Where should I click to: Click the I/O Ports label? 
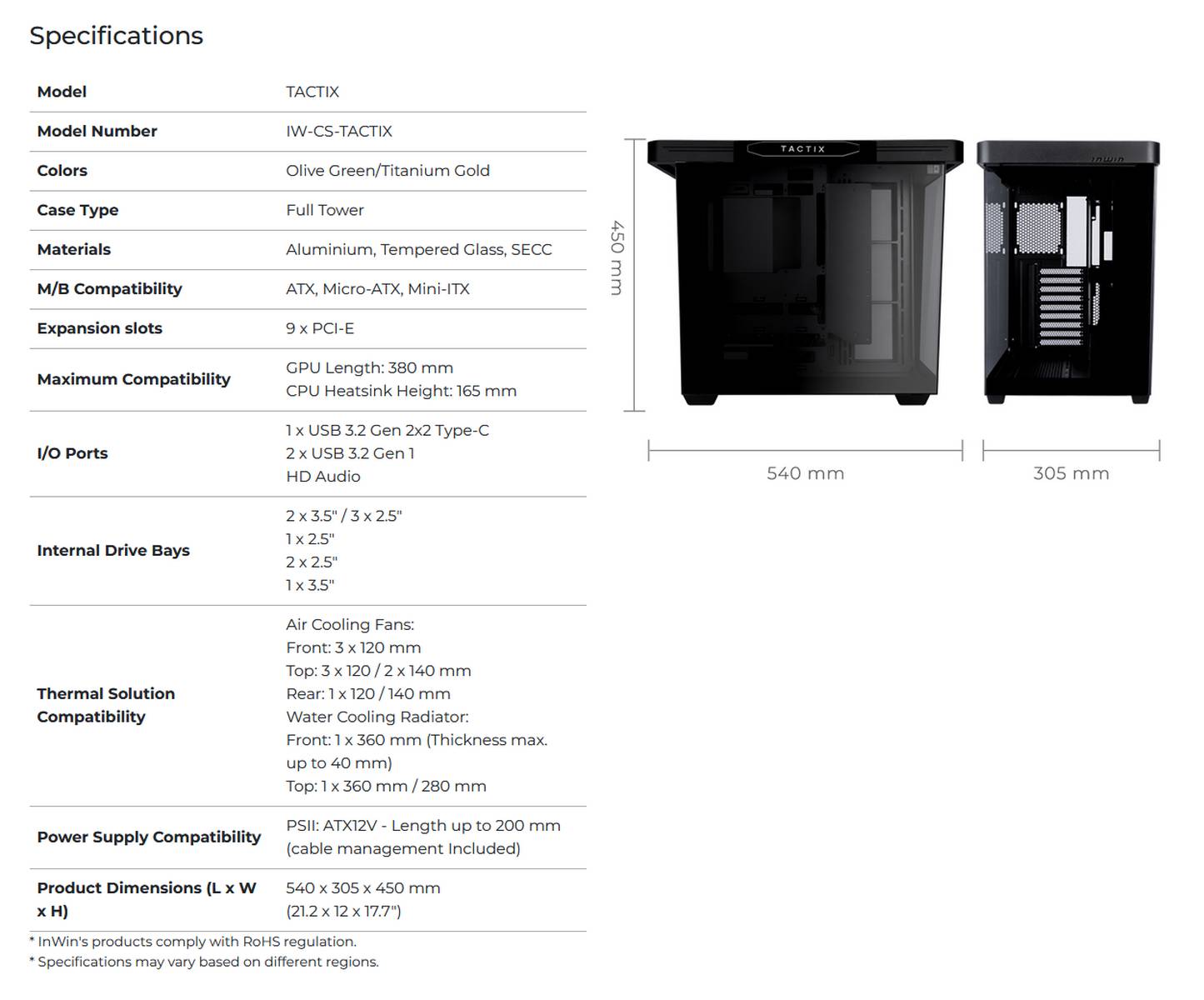coord(72,453)
